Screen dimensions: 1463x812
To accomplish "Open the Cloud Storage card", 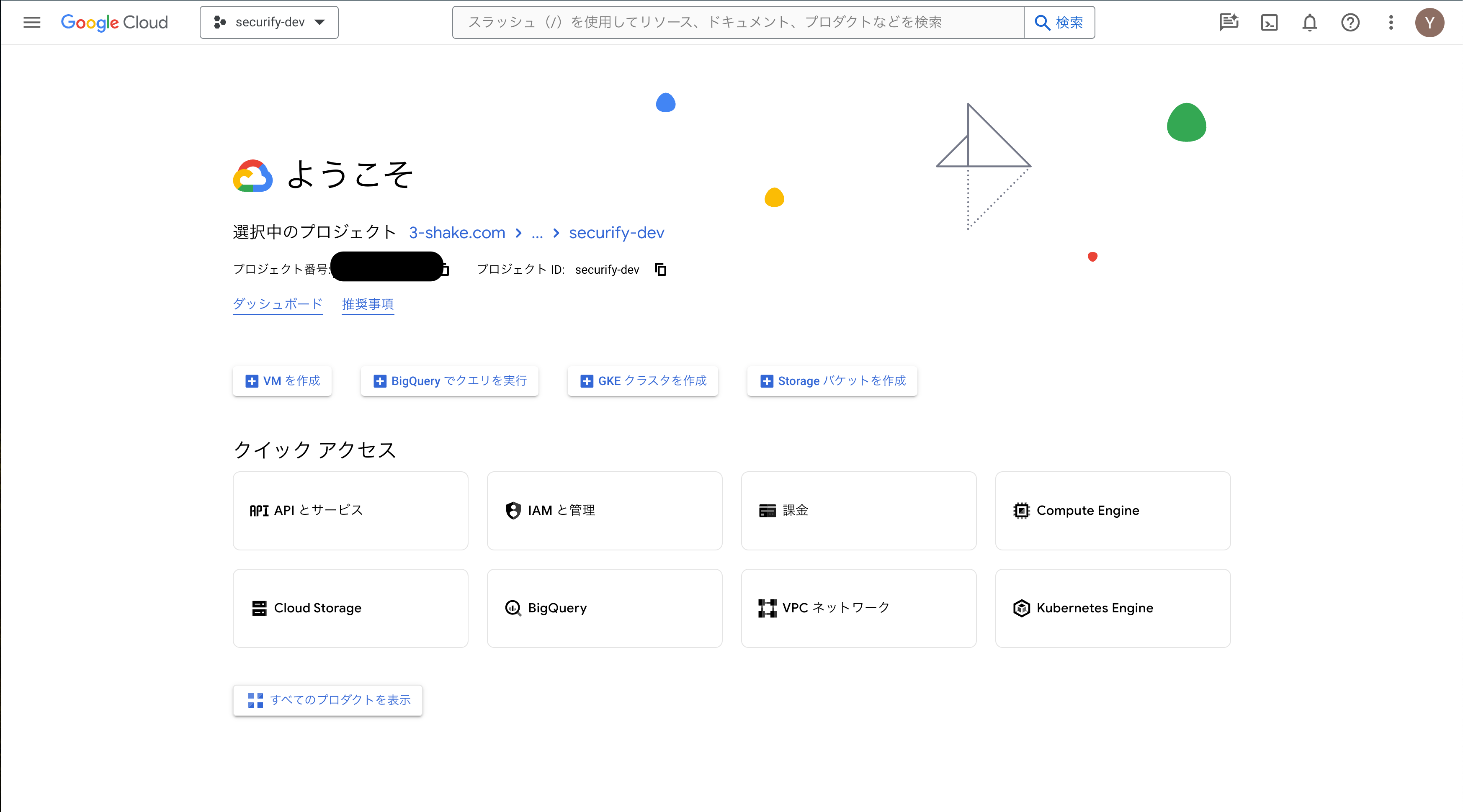I will point(350,608).
